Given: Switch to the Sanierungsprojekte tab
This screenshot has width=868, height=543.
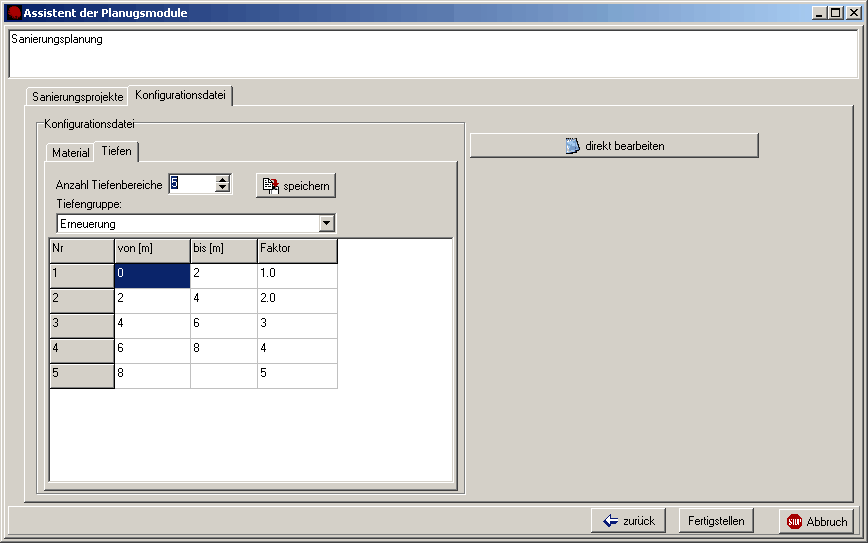Looking at the screenshot, I should point(77,97).
